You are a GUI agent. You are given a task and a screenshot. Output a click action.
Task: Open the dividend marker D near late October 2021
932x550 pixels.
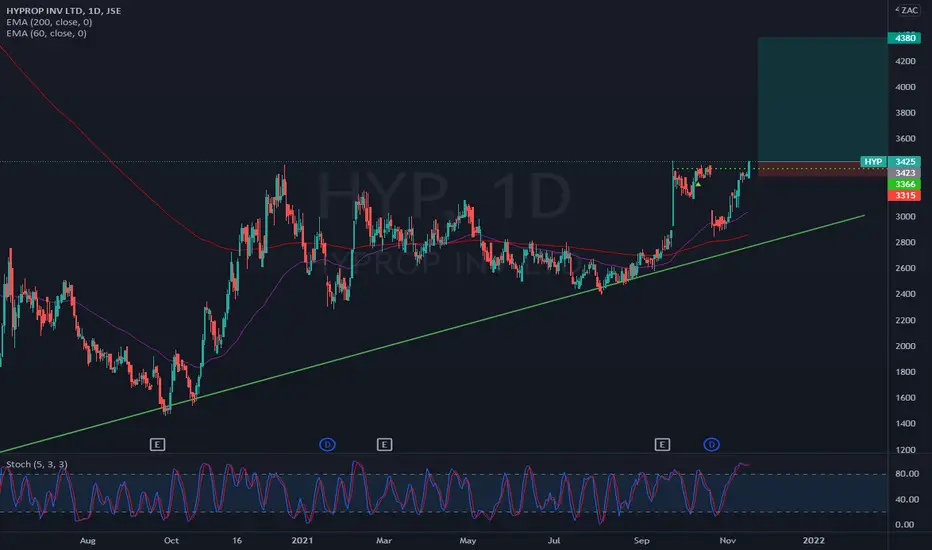pyautogui.click(x=711, y=444)
